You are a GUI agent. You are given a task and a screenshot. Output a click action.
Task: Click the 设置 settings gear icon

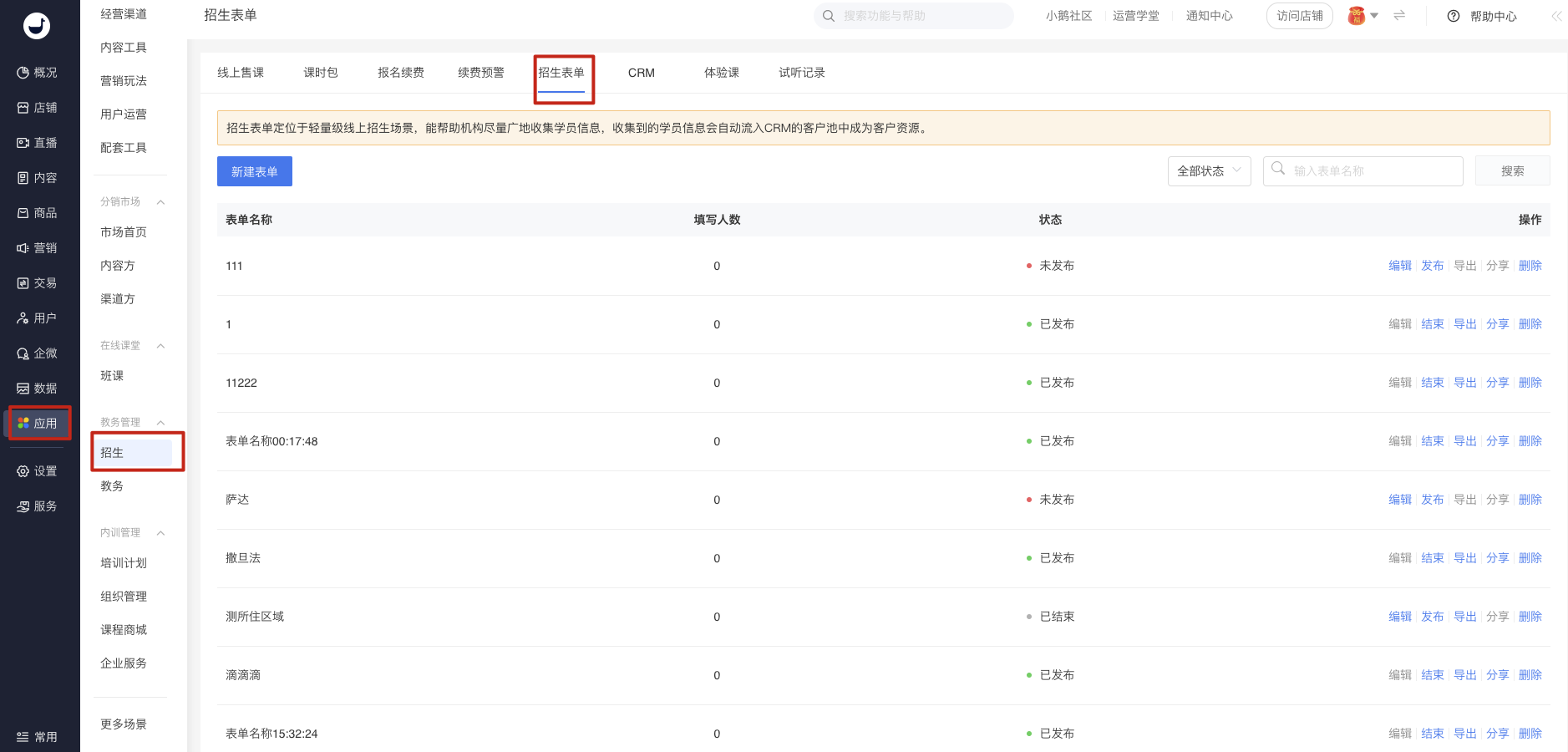[x=23, y=471]
